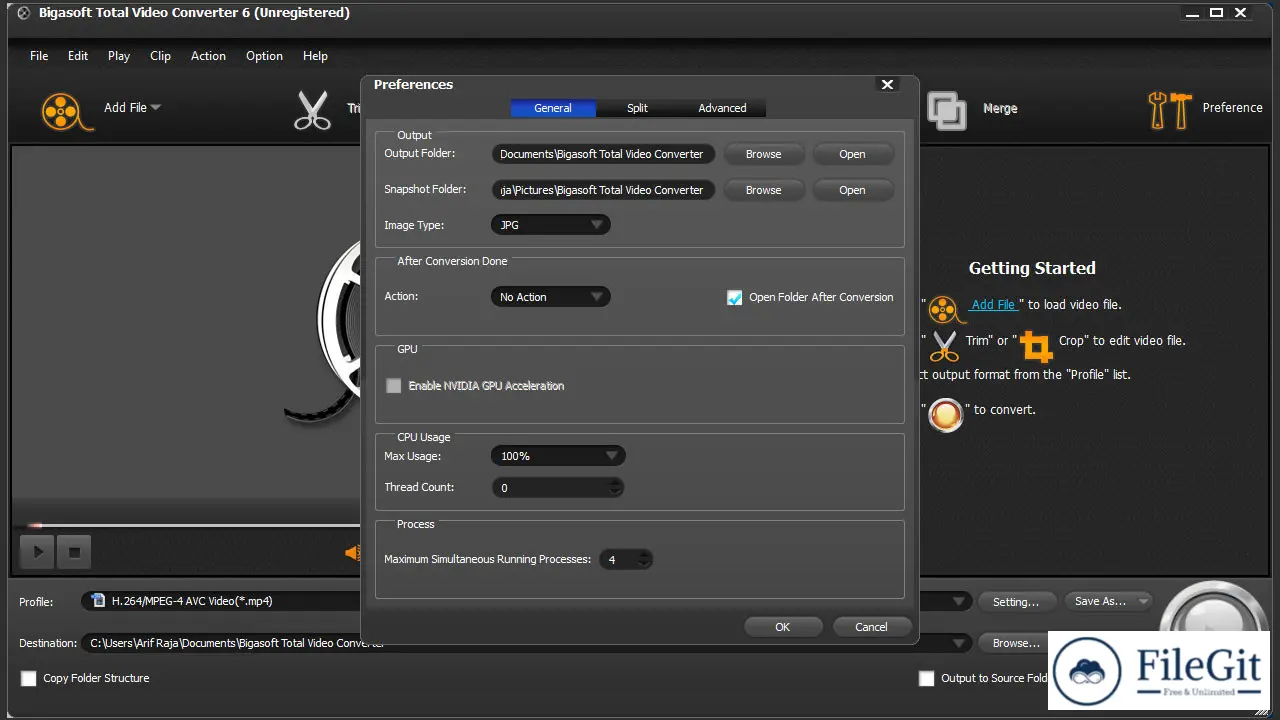Click Browse for Snapshot Folder
Screen dimensions: 1280x720
(x=763, y=190)
